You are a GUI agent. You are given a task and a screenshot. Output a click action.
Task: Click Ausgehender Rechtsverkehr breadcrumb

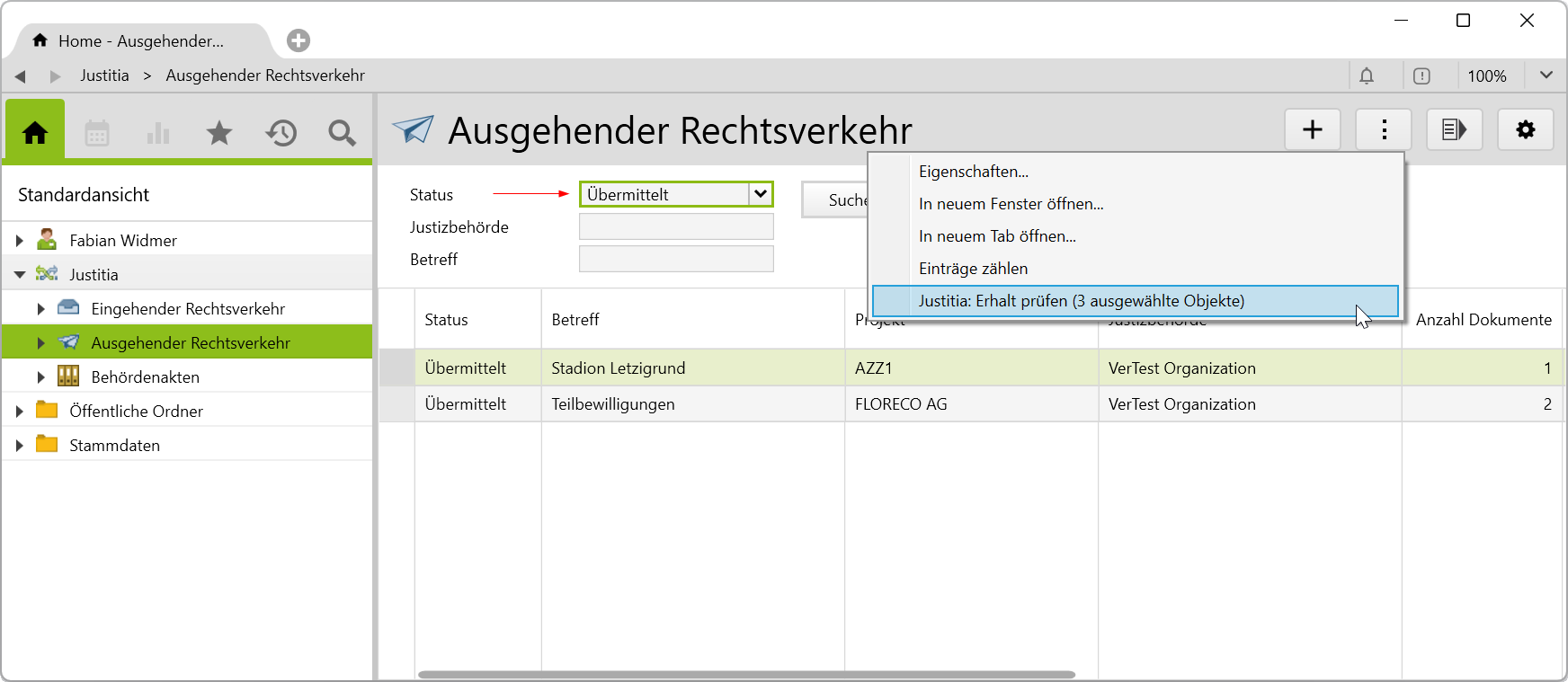coord(265,75)
